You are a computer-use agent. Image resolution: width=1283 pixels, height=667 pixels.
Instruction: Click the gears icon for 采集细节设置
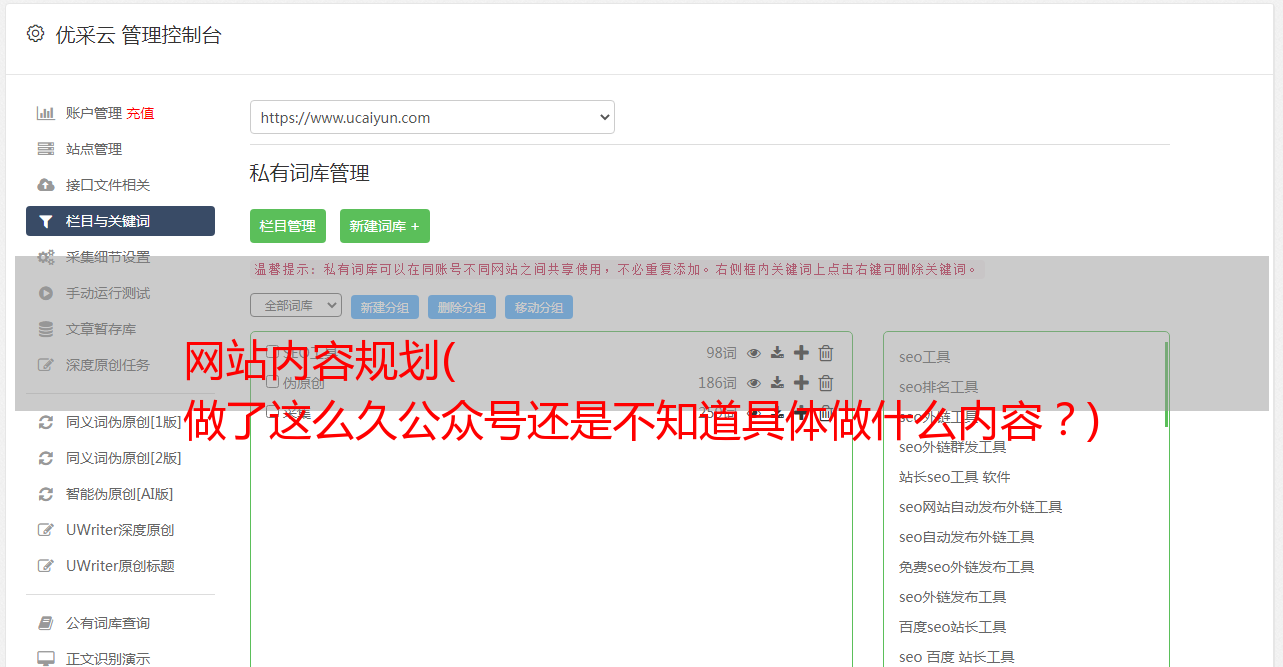[46, 257]
